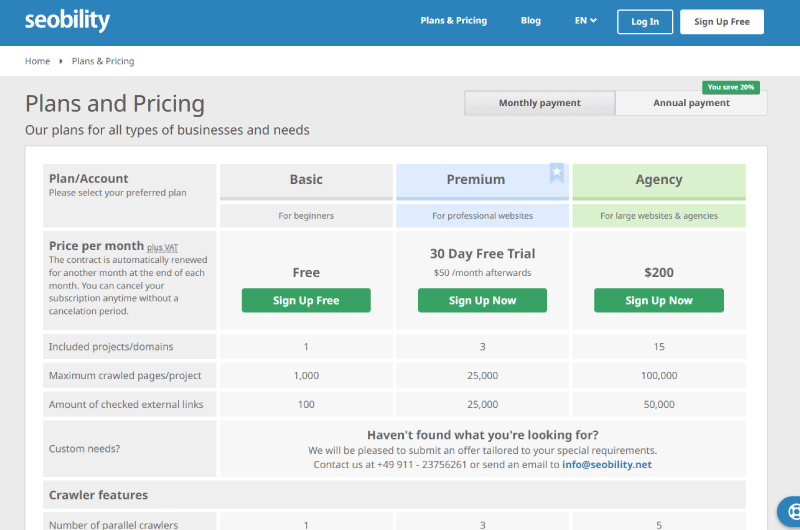Click the Free price under Basic
Screen dimensions: 800x530
click(x=306, y=272)
